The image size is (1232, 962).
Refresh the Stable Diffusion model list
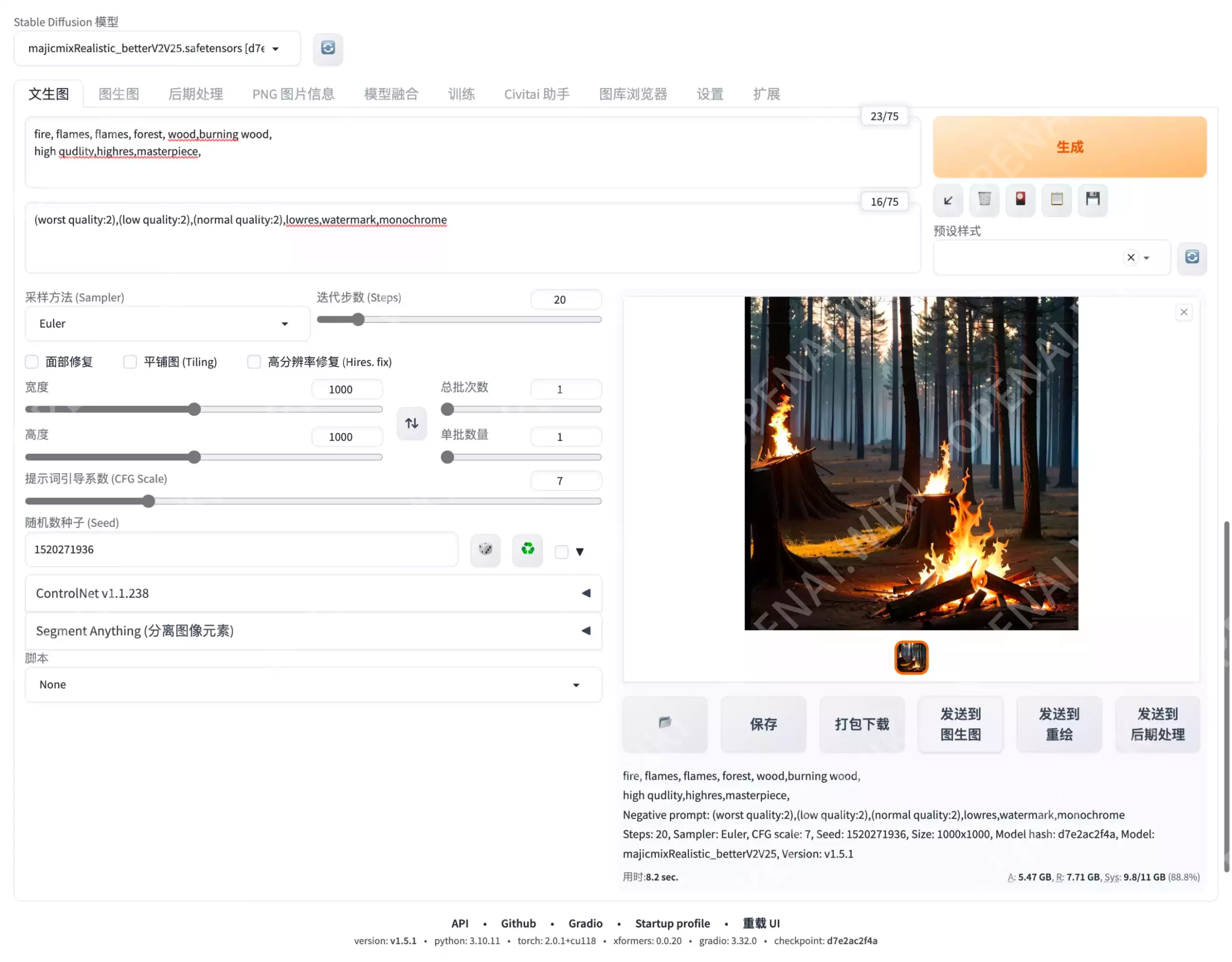(328, 48)
